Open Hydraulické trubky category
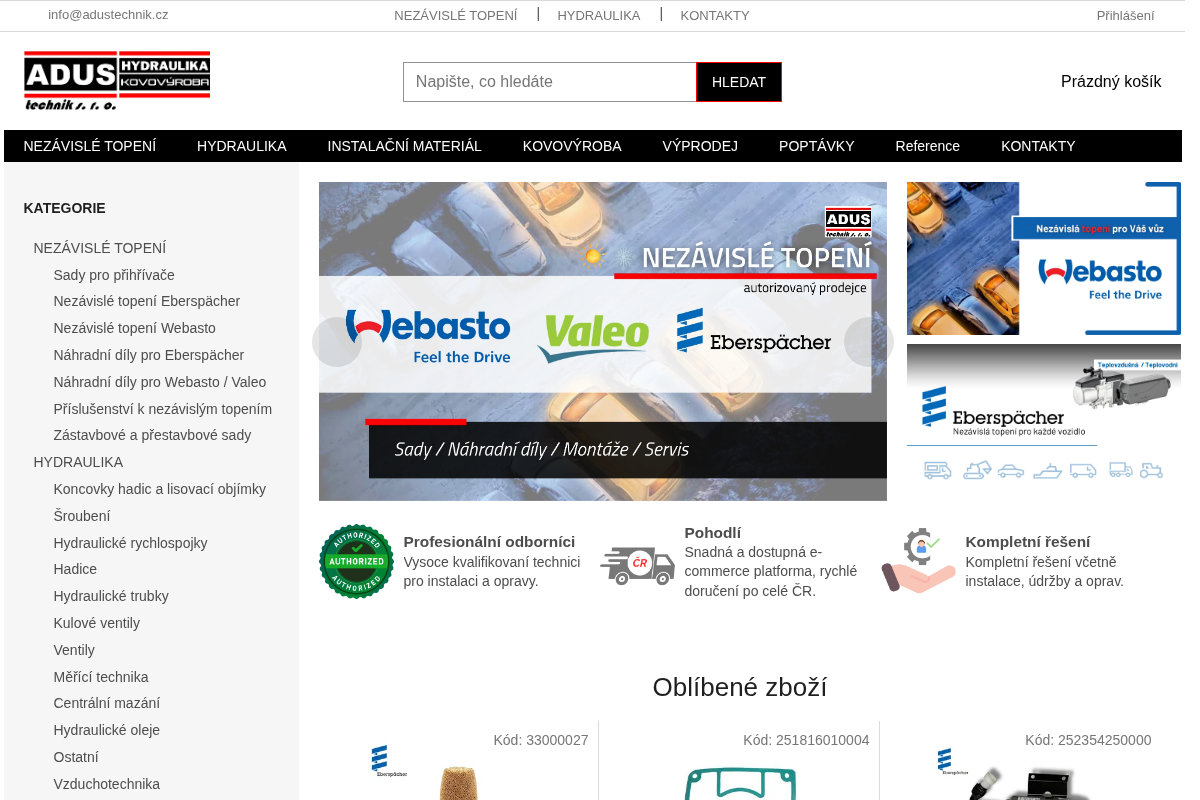1200x800 pixels. (111, 596)
